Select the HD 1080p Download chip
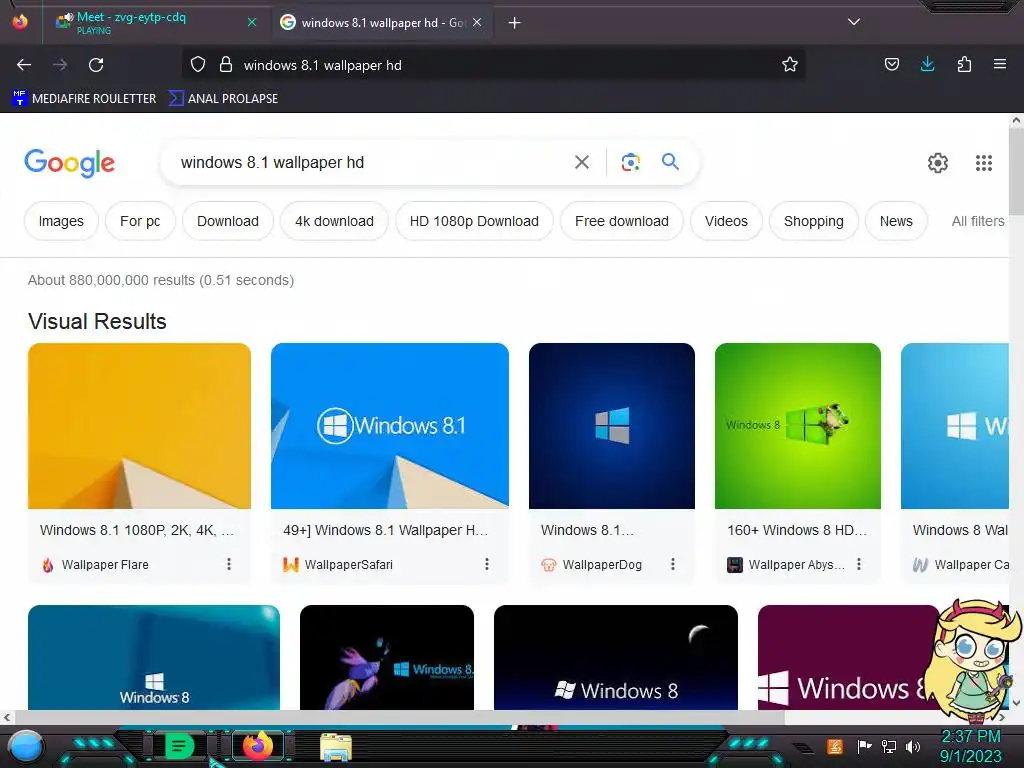1024x768 pixels. (474, 221)
